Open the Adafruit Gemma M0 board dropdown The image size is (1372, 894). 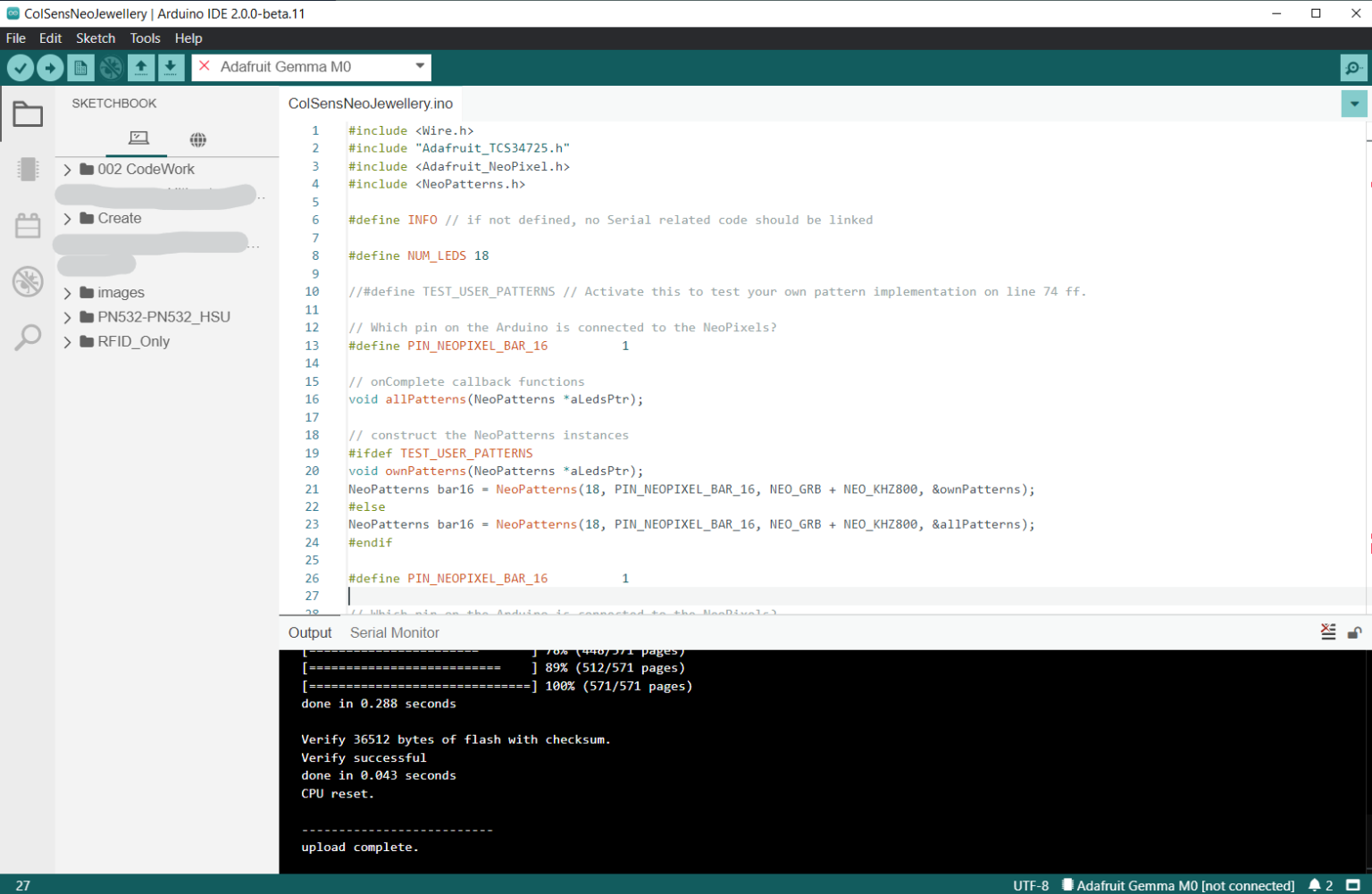pyautogui.click(x=311, y=67)
